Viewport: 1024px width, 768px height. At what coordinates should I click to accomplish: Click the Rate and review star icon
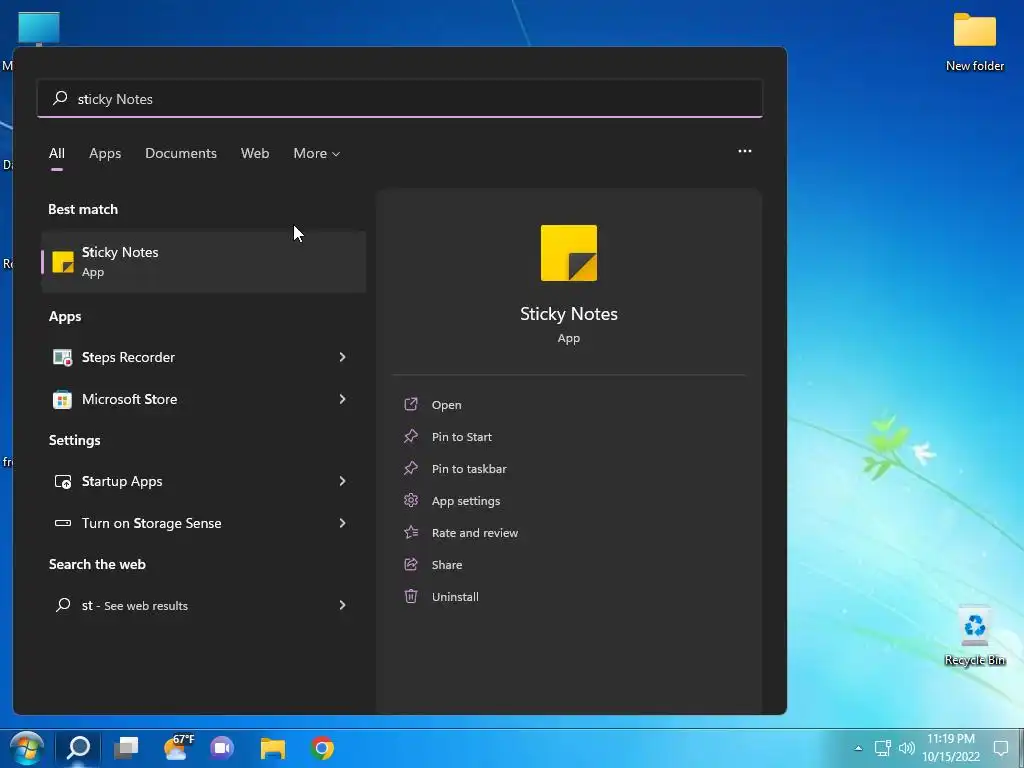(411, 532)
